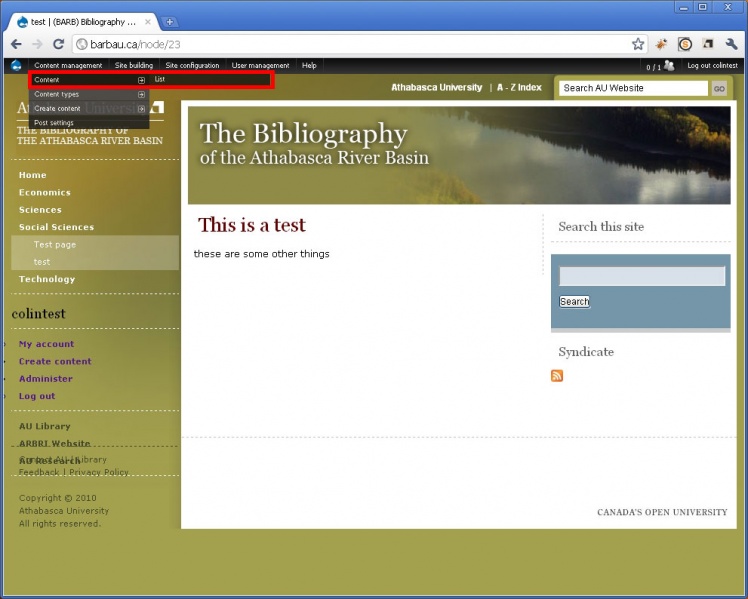Open Privacy Policy footer link
Viewport: 748px width, 599px height.
[99, 472]
